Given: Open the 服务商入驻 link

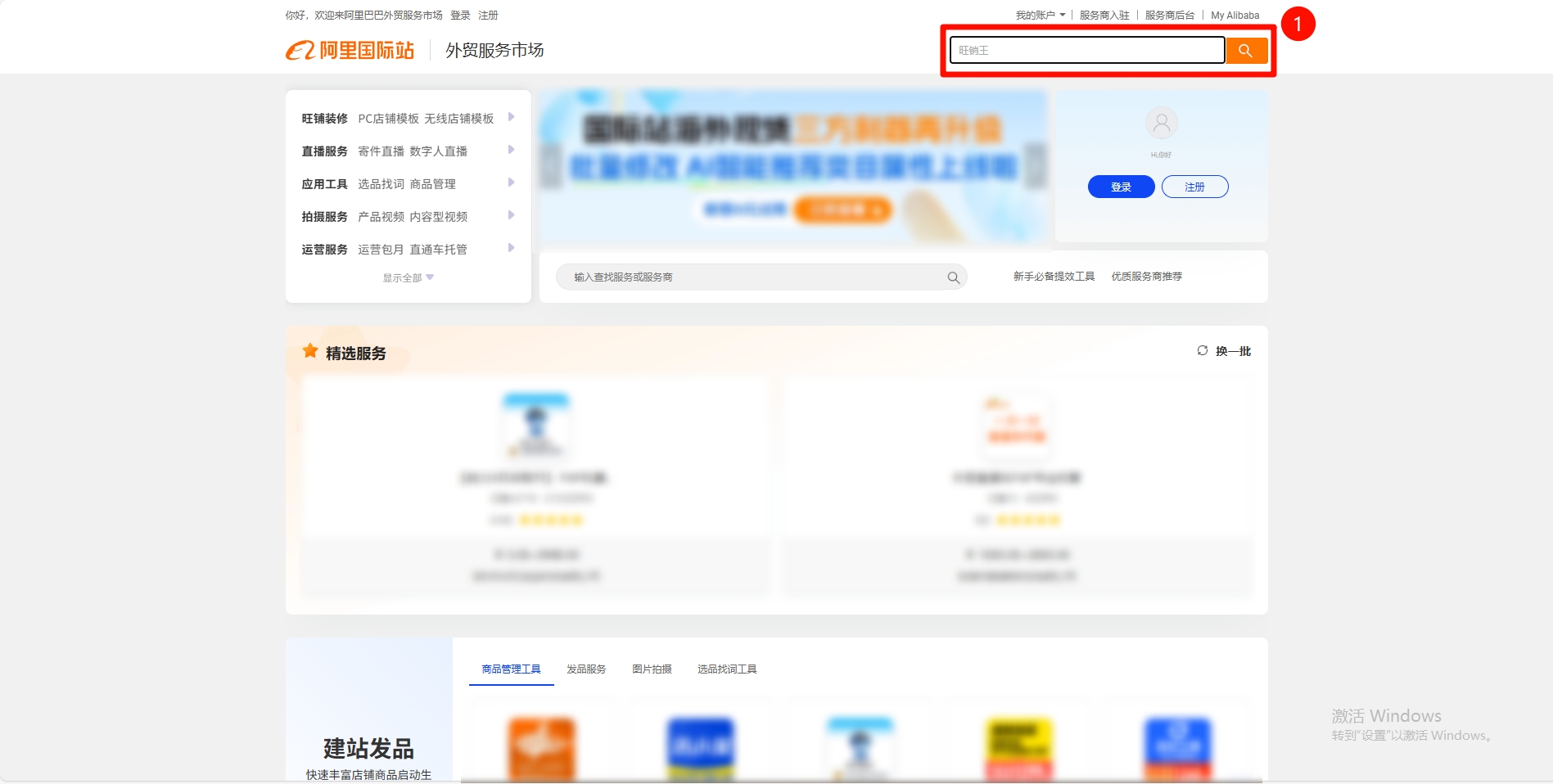Looking at the screenshot, I should [x=1104, y=16].
